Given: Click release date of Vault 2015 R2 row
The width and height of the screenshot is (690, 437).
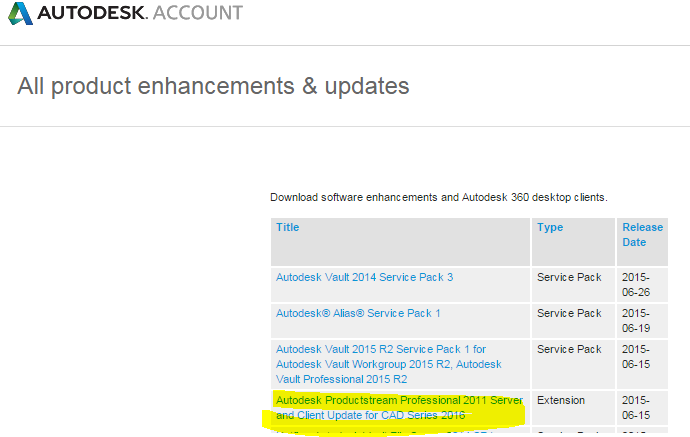Looking at the screenshot, I should (638, 356).
